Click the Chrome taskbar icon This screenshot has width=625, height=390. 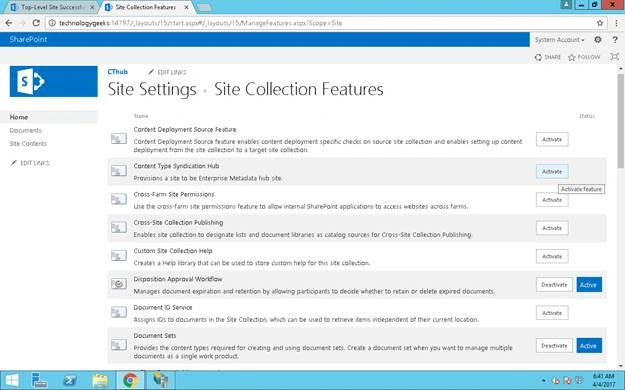130,380
